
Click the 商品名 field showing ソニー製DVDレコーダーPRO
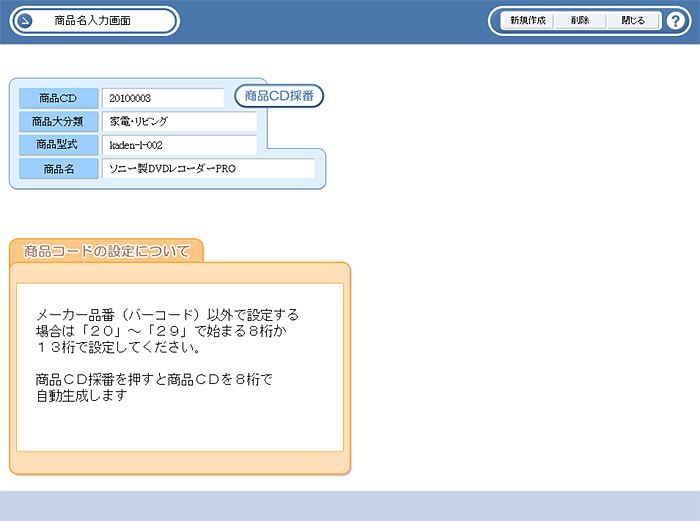(x=207, y=169)
